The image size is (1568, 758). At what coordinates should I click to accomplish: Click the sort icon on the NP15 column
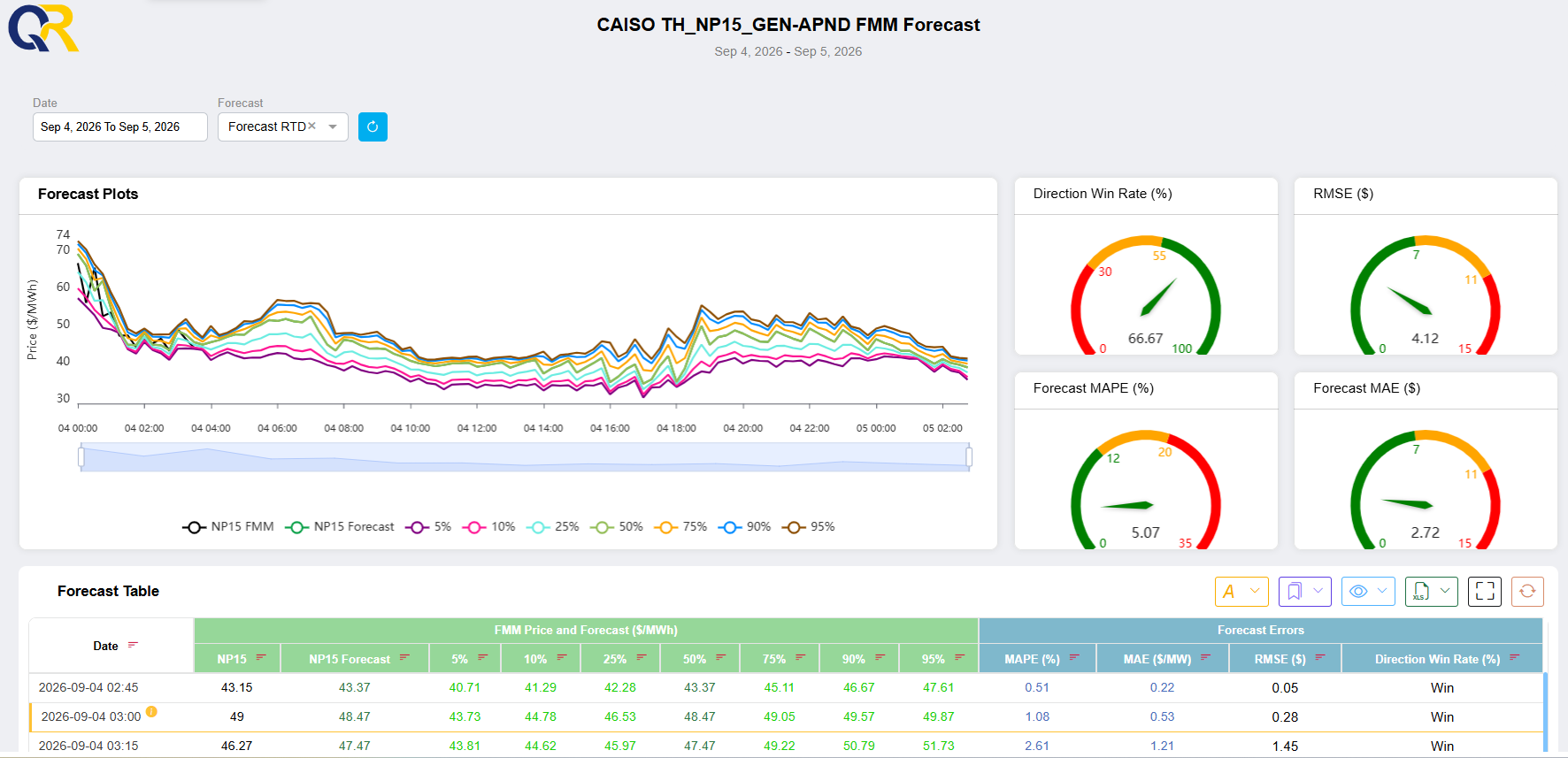pyautogui.click(x=261, y=658)
